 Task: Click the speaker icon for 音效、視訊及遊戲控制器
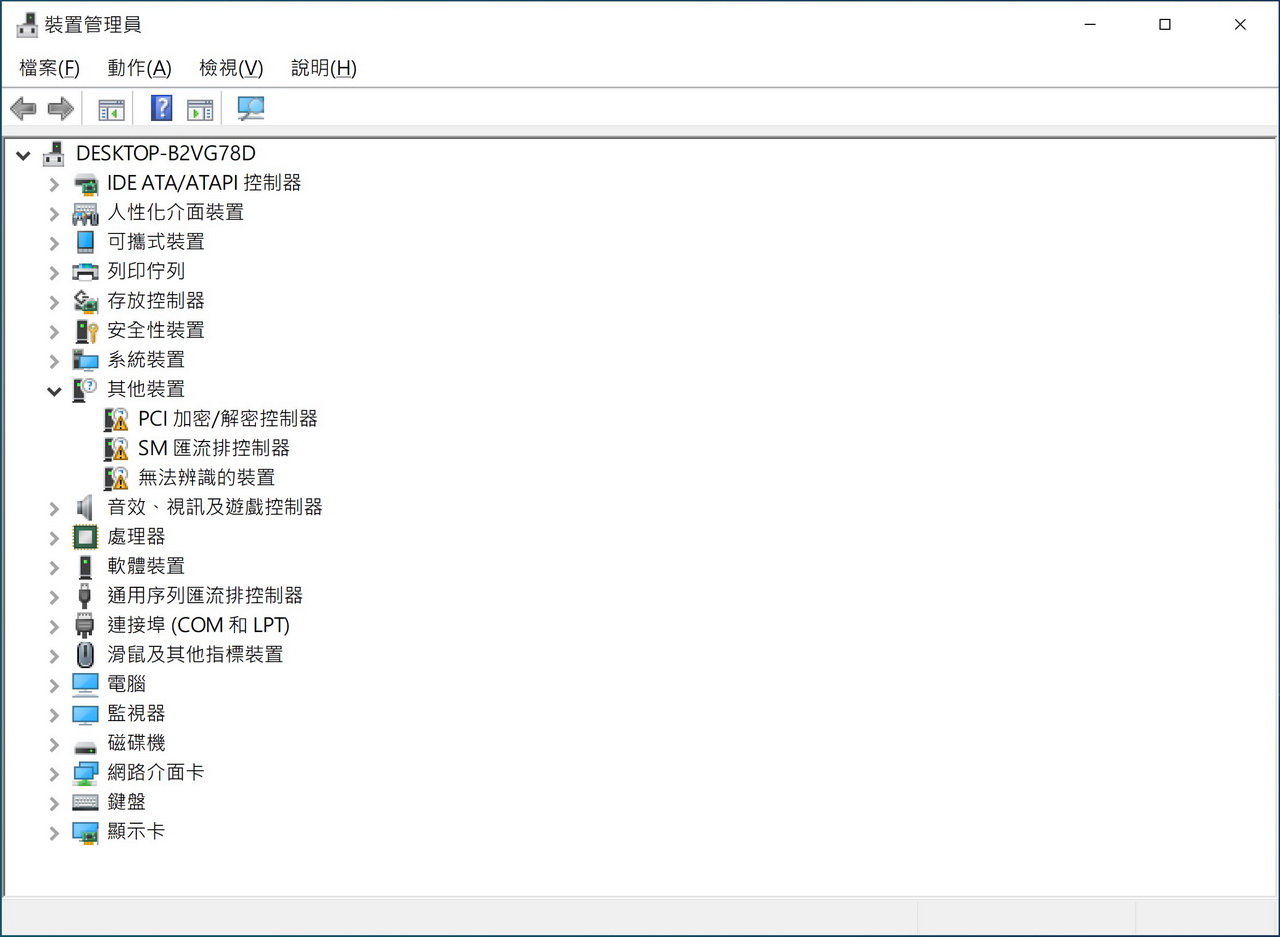click(86, 507)
